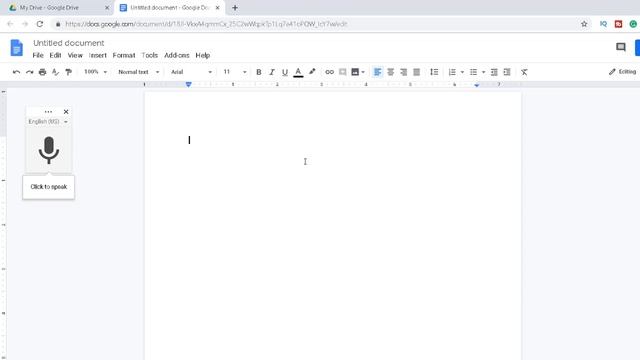Click the browser Forward button
Viewport: 640px width, 360px height.
click(x=25, y=24)
